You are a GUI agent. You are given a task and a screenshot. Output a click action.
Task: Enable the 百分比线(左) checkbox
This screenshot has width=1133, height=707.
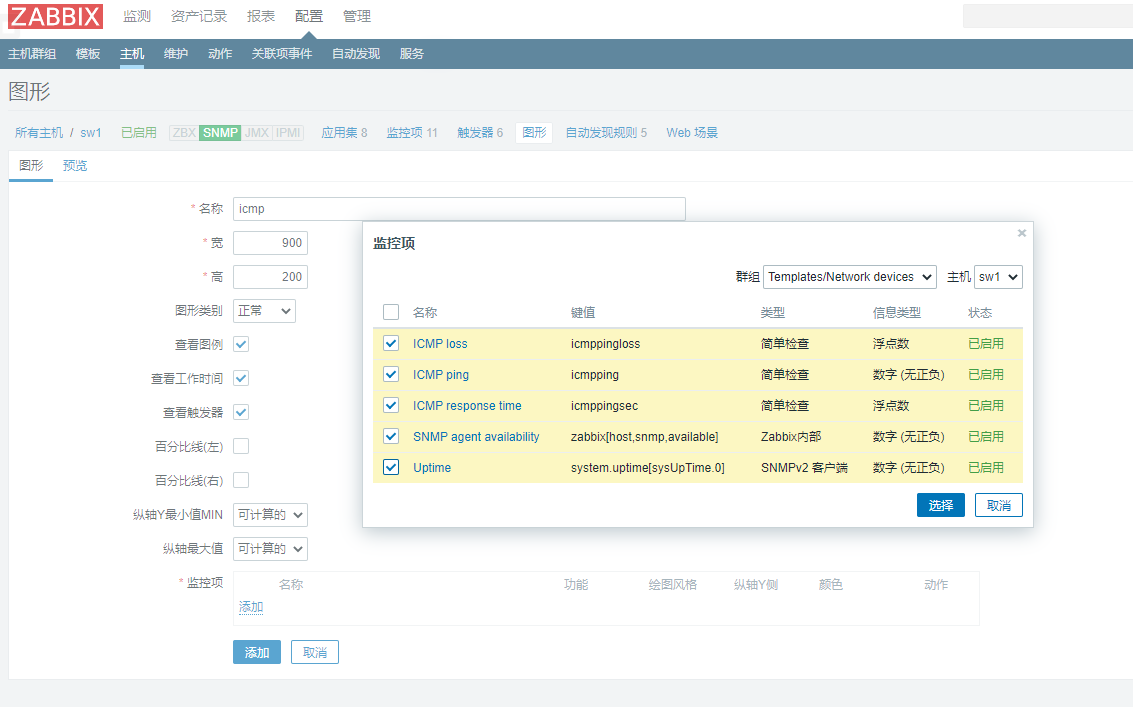point(241,446)
